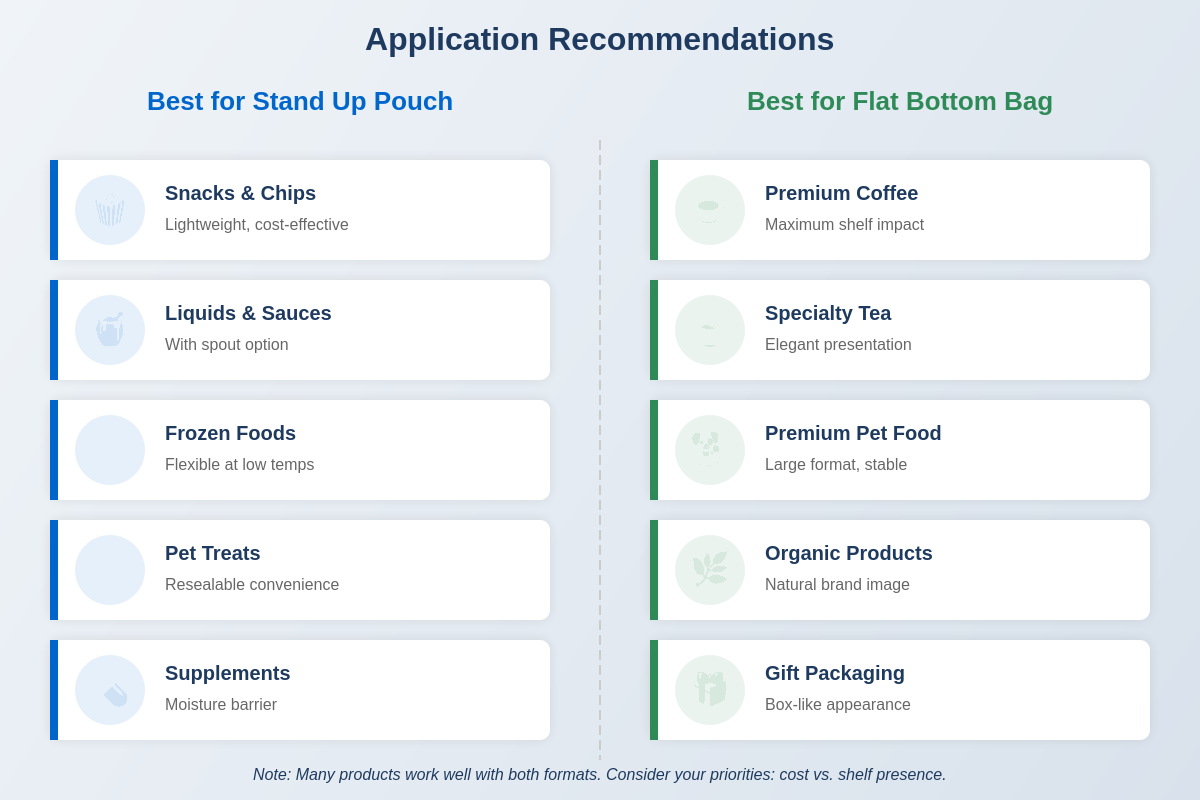Open the Frozen Foods card title
Image resolution: width=1200 pixels, height=800 pixels.
click(x=230, y=433)
